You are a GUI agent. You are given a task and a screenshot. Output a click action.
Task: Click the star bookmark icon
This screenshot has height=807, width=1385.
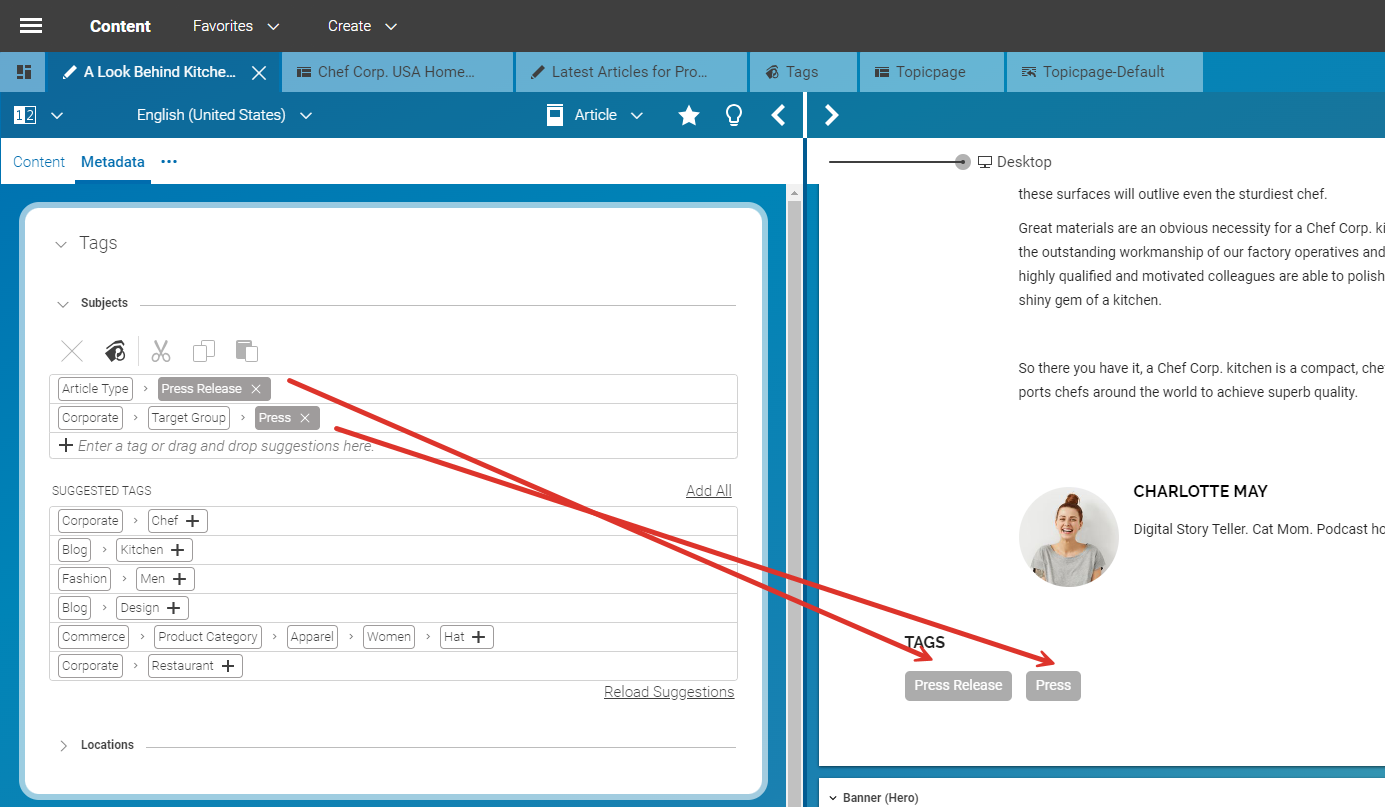pyautogui.click(x=689, y=116)
